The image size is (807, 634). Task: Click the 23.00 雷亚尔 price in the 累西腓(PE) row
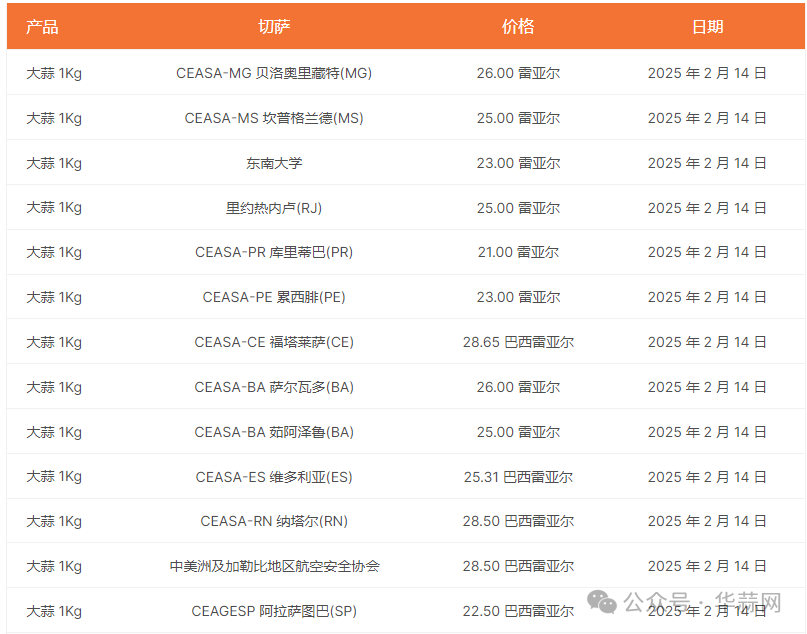click(518, 297)
